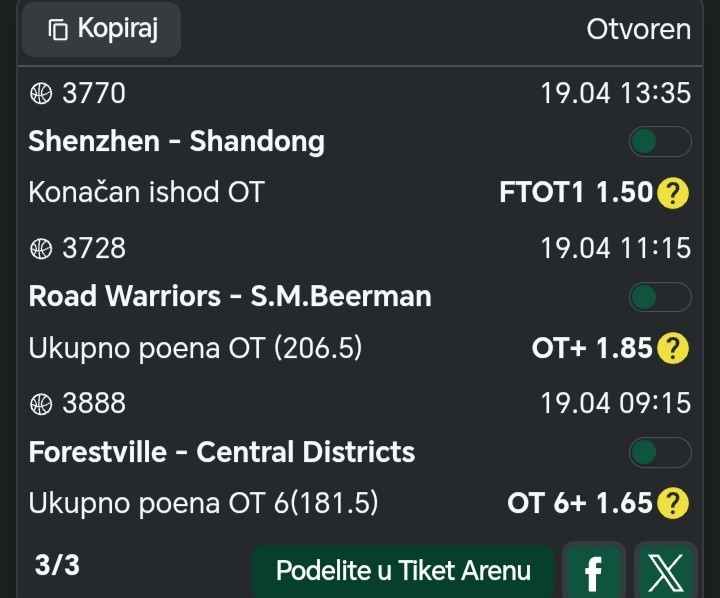Open help icon next to OT+ 1.85

pyautogui.click(x=674, y=349)
